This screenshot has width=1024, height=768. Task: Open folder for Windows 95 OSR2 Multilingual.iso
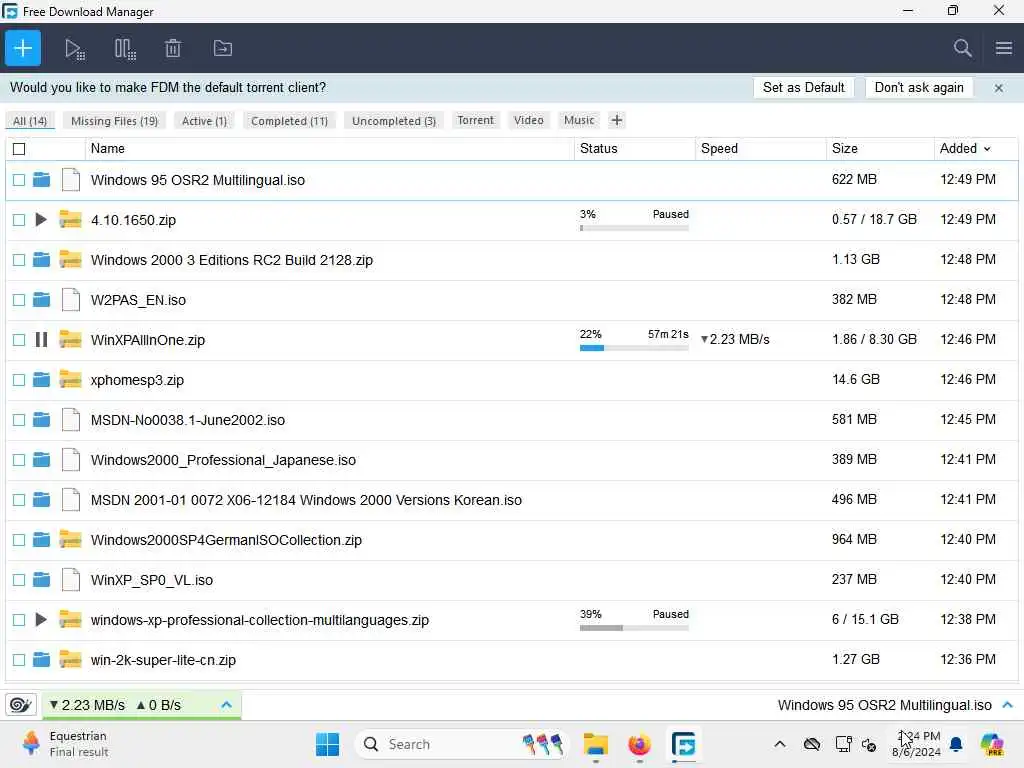(41, 180)
